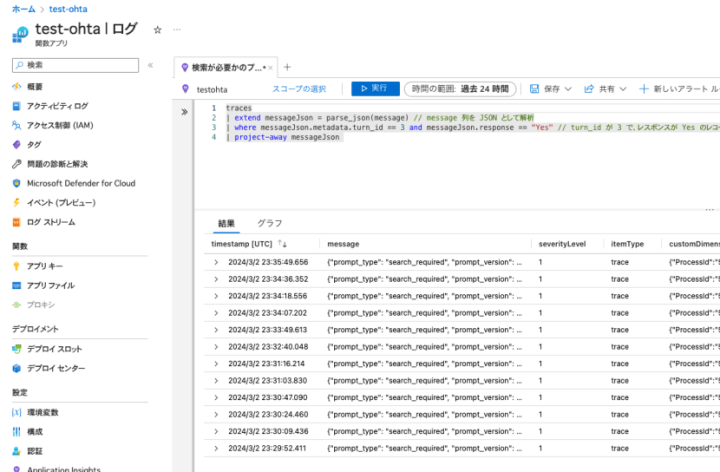Viewport: 720px width, 472px height.
Task: Open the 概要 overview menu item
Action: (34, 86)
